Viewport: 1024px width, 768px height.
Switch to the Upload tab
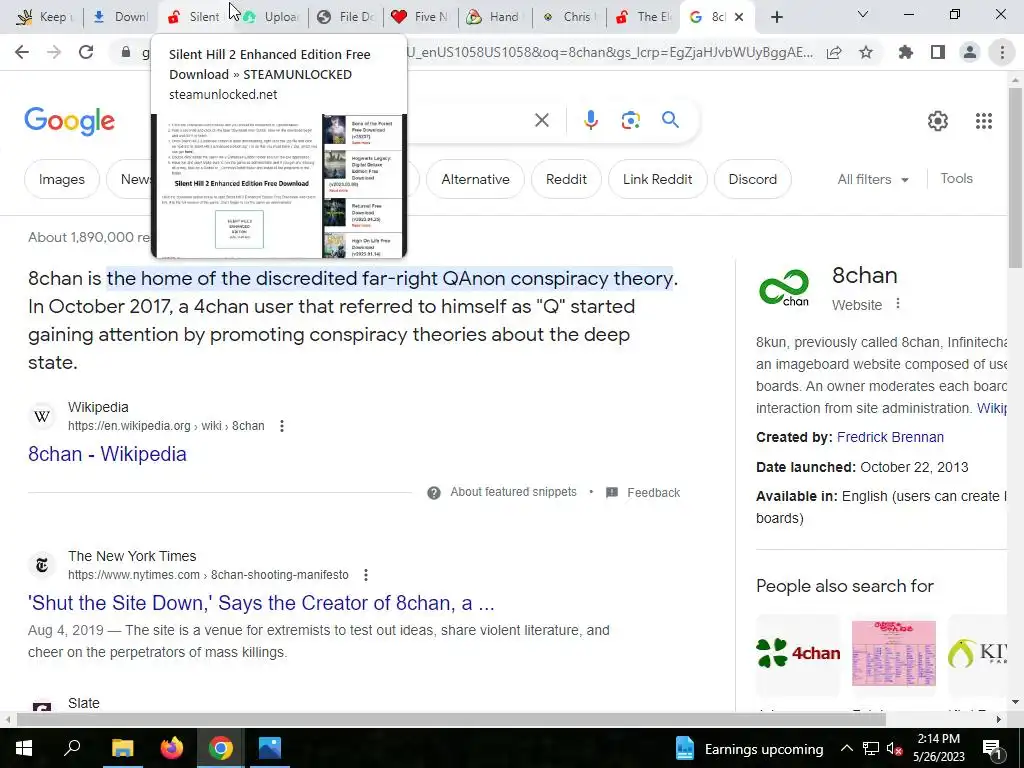click(x=270, y=17)
